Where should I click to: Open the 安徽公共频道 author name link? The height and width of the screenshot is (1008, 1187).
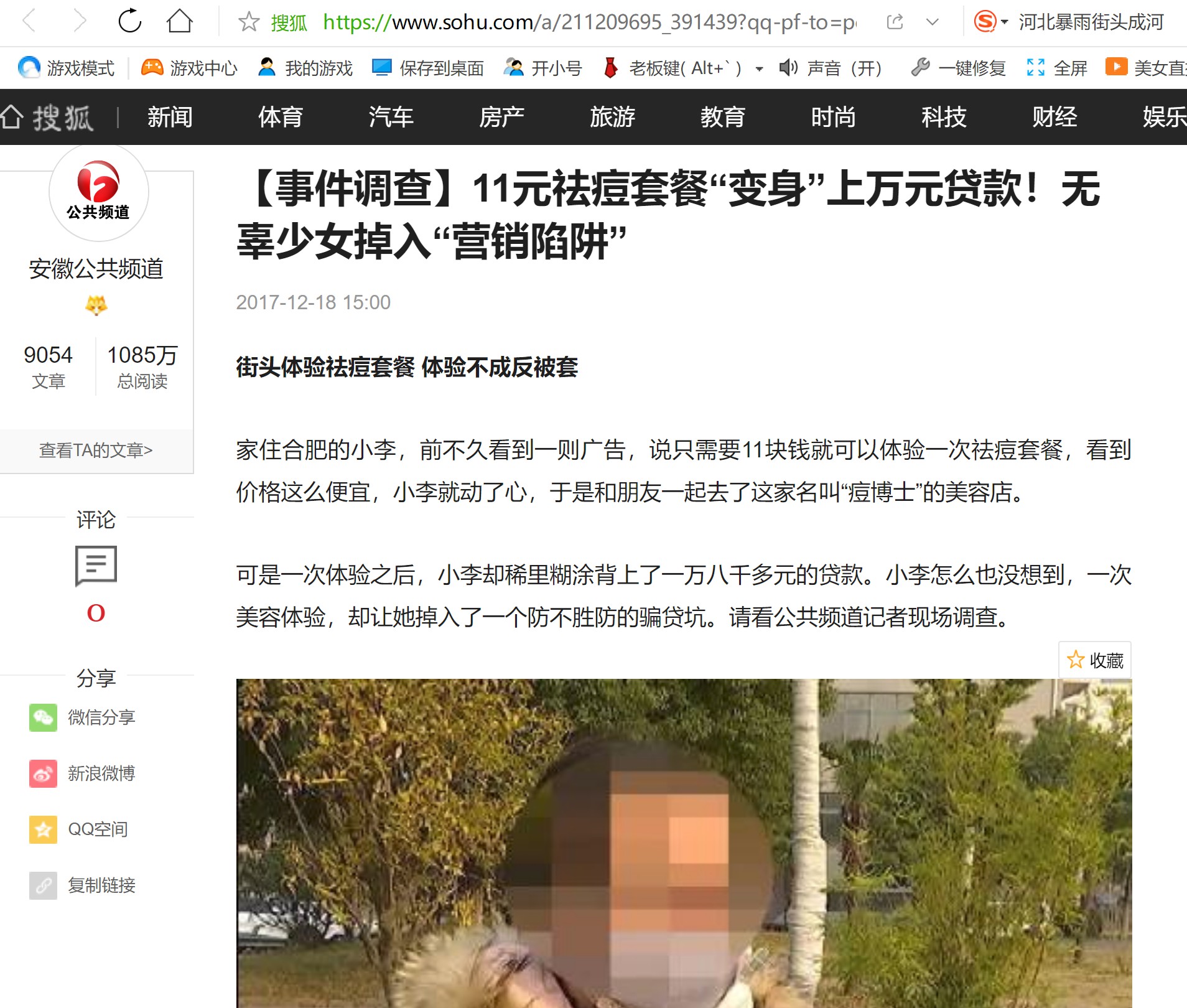click(x=96, y=269)
